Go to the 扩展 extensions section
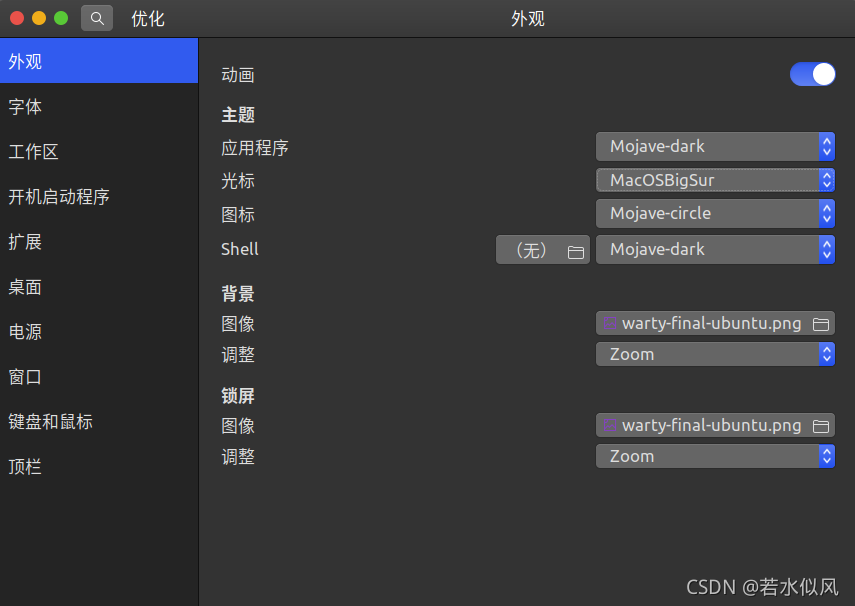The image size is (855, 606). click(26, 242)
